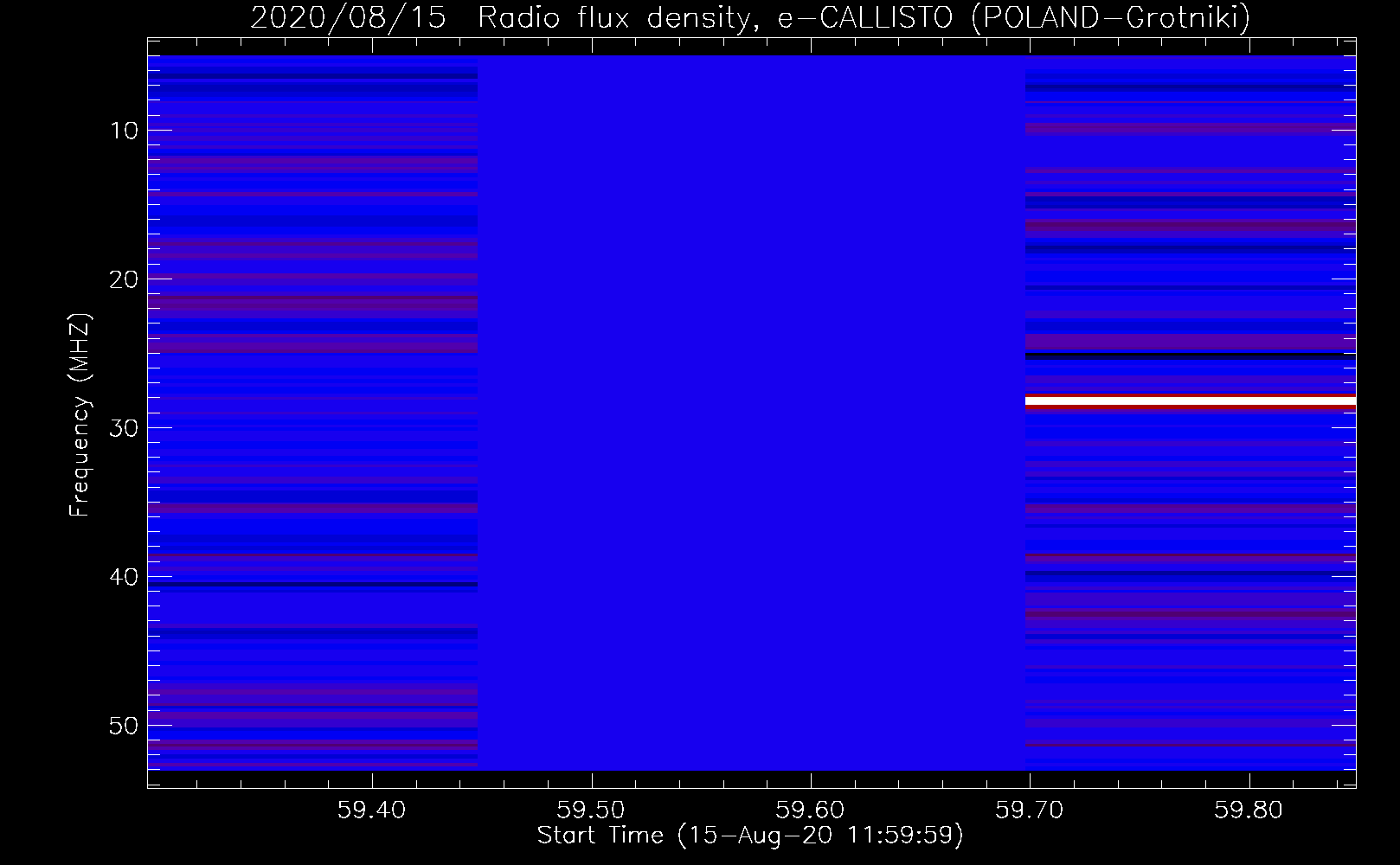
Task: Click the frequency tick label '40'
Action: pos(125,577)
